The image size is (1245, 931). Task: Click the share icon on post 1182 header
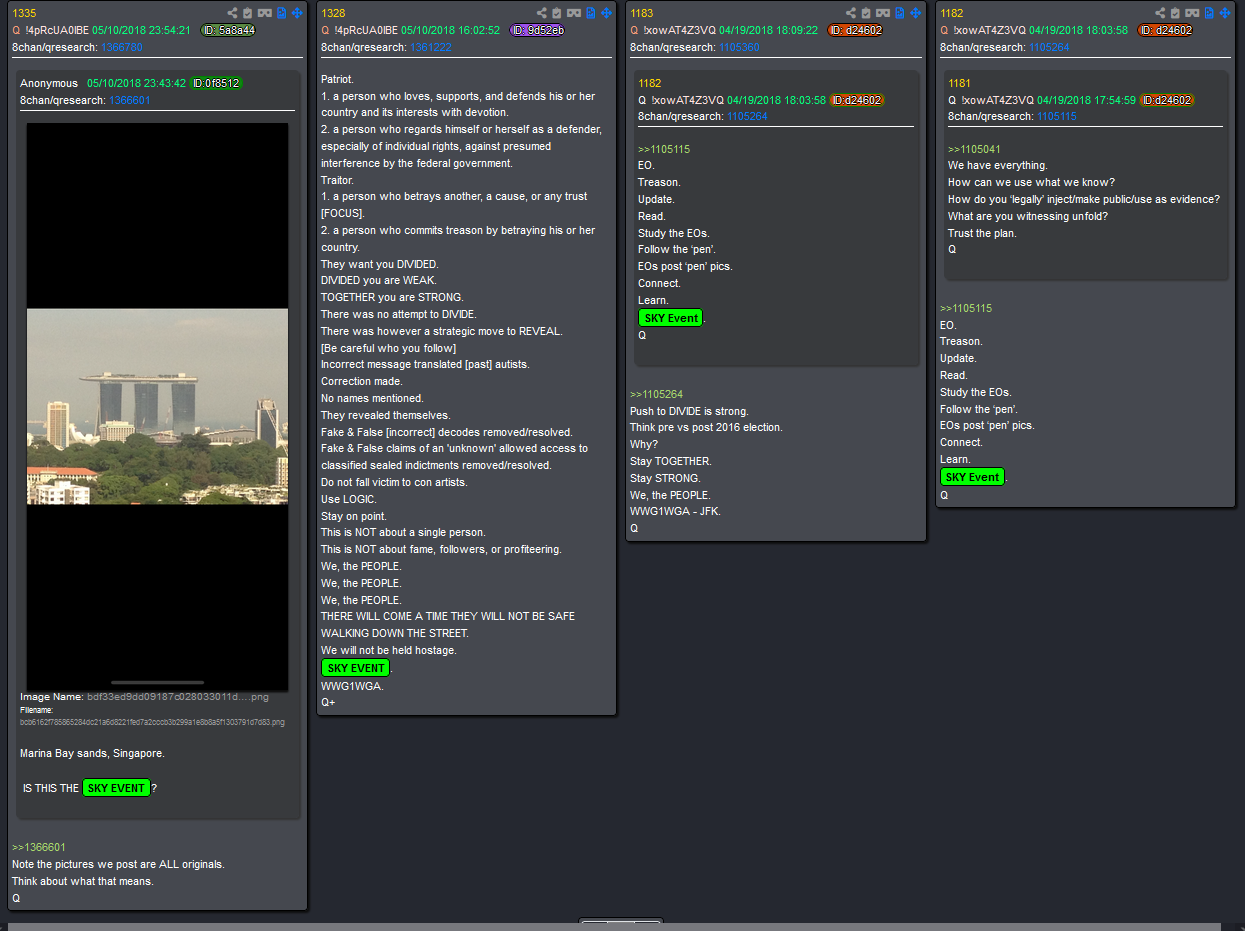pyautogui.click(x=1160, y=13)
